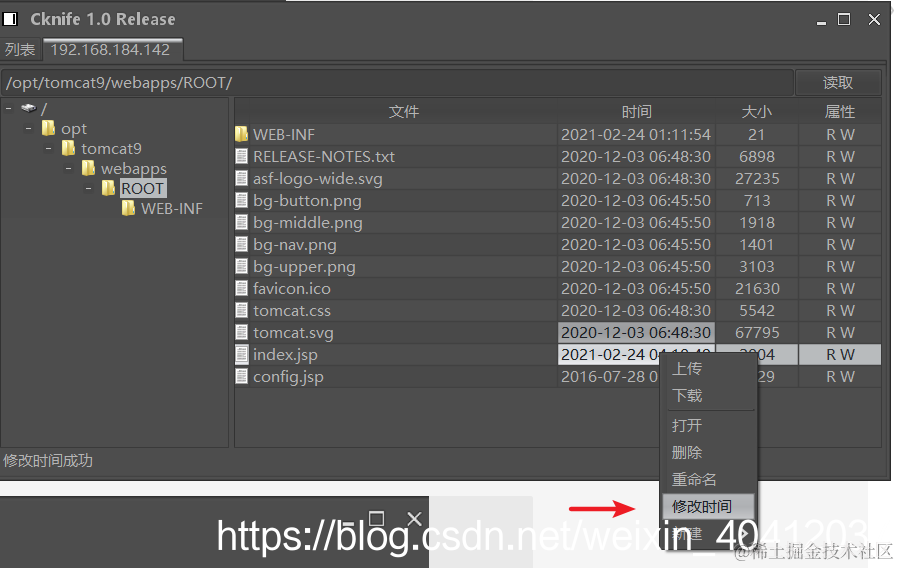The width and height of the screenshot is (900, 568).
Task: Collapse the opt tree node
Action: (29, 128)
